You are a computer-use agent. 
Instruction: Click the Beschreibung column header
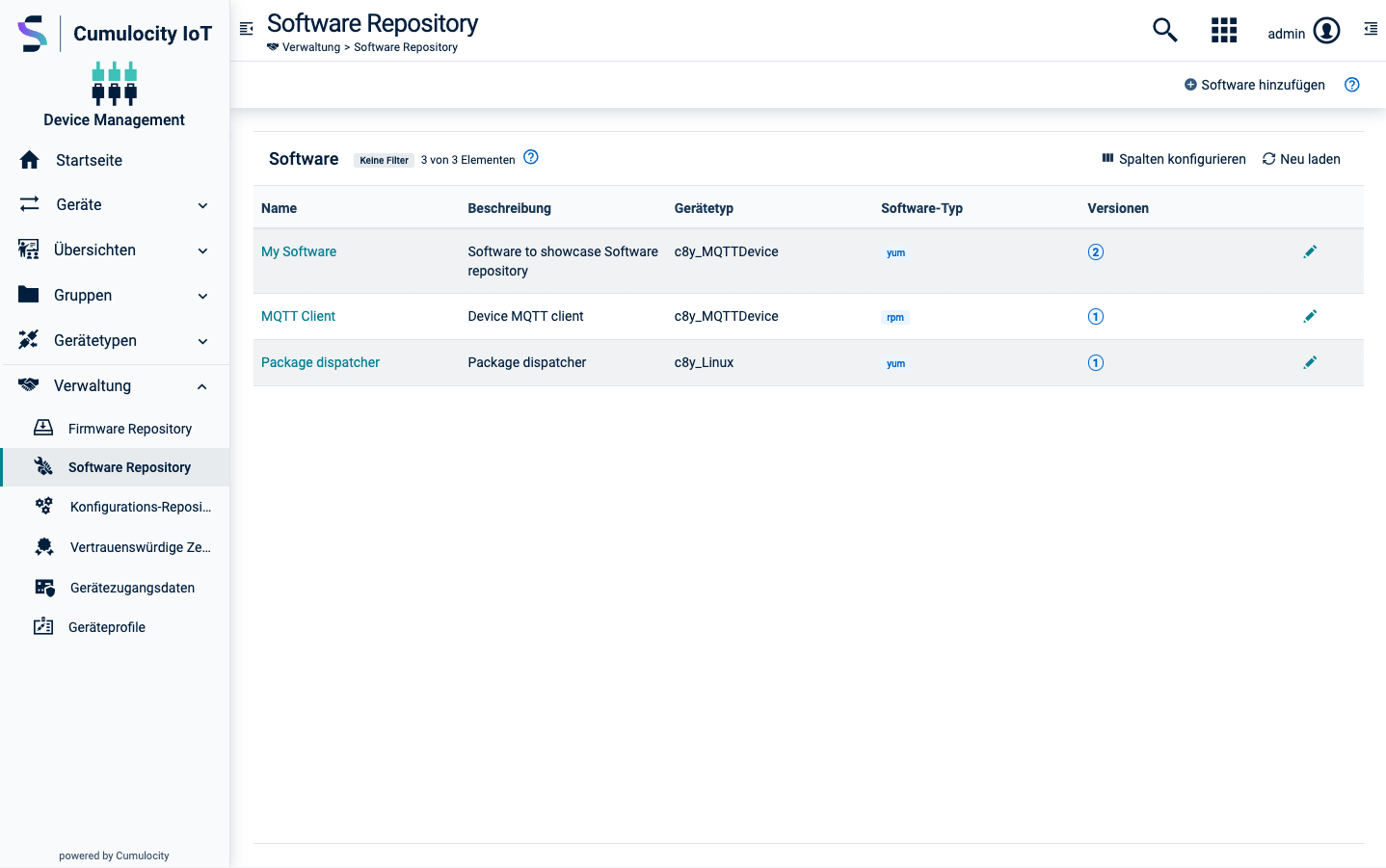[x=509, y=208]
